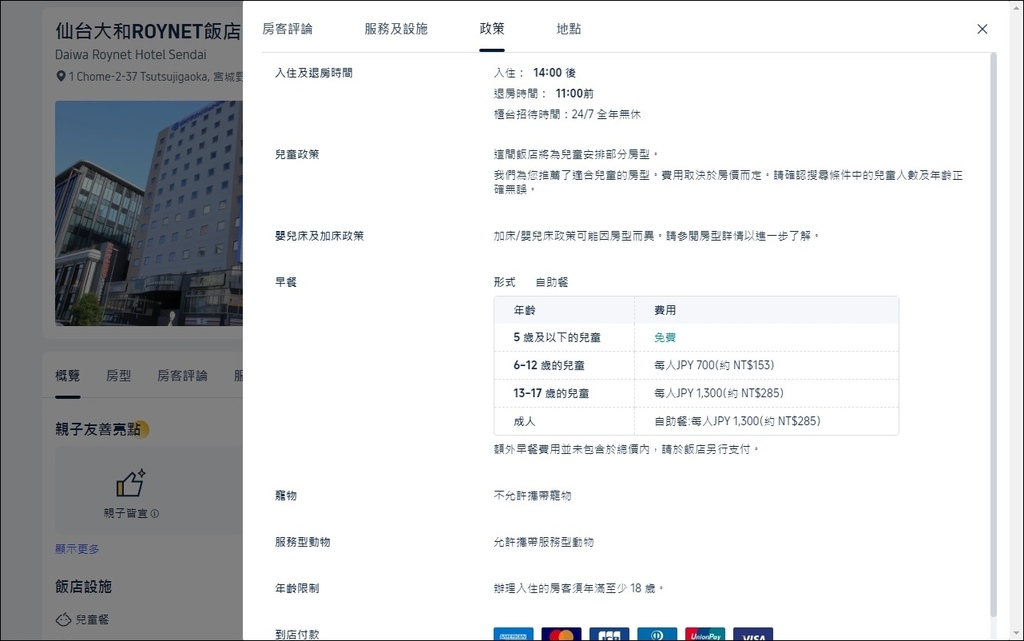Click the thumbs-up 親子皆宜 icon
This screenshot has width=1024, height=641.
point(131,484)
